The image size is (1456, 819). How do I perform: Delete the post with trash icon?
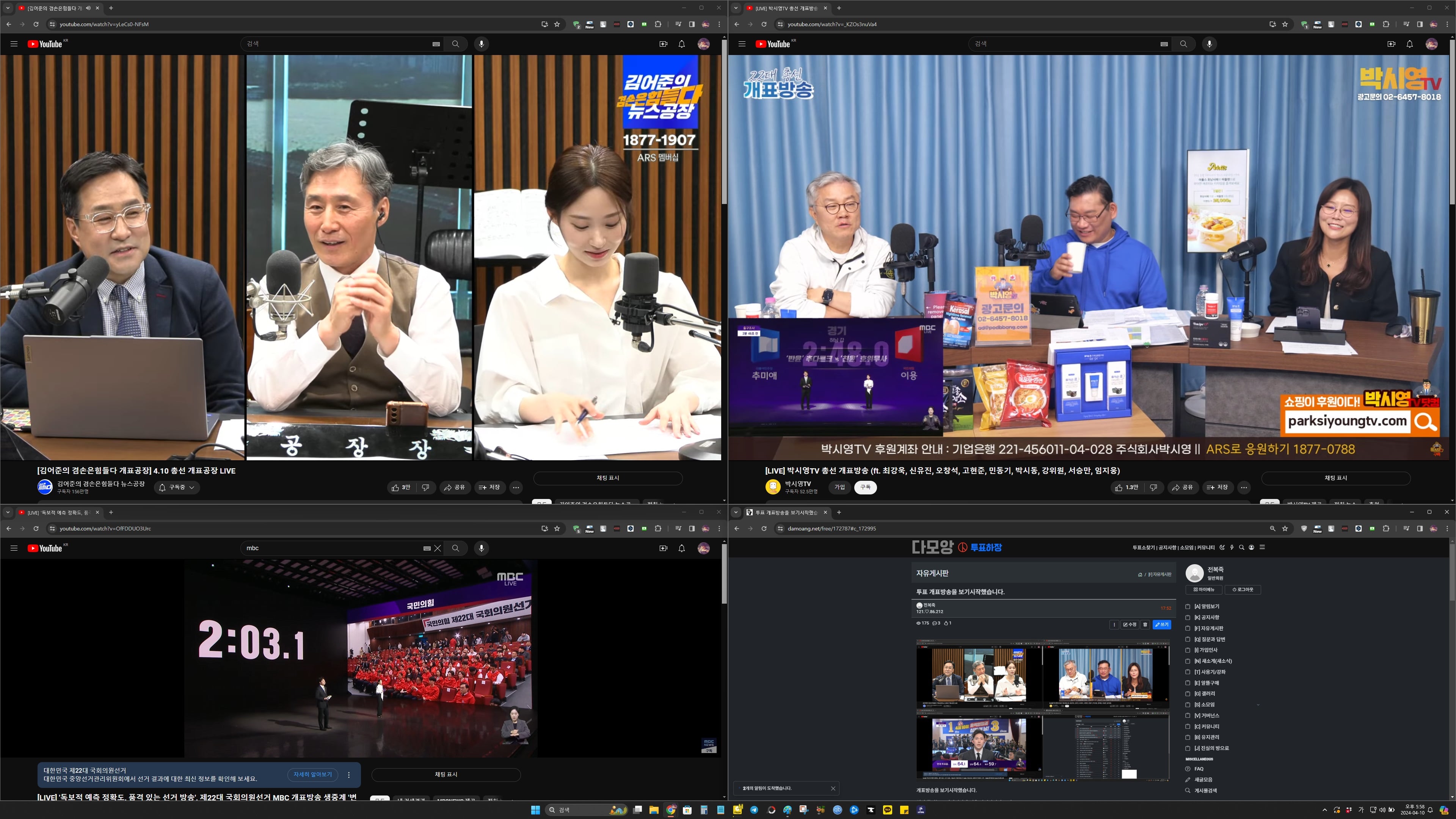(1145, 624)
